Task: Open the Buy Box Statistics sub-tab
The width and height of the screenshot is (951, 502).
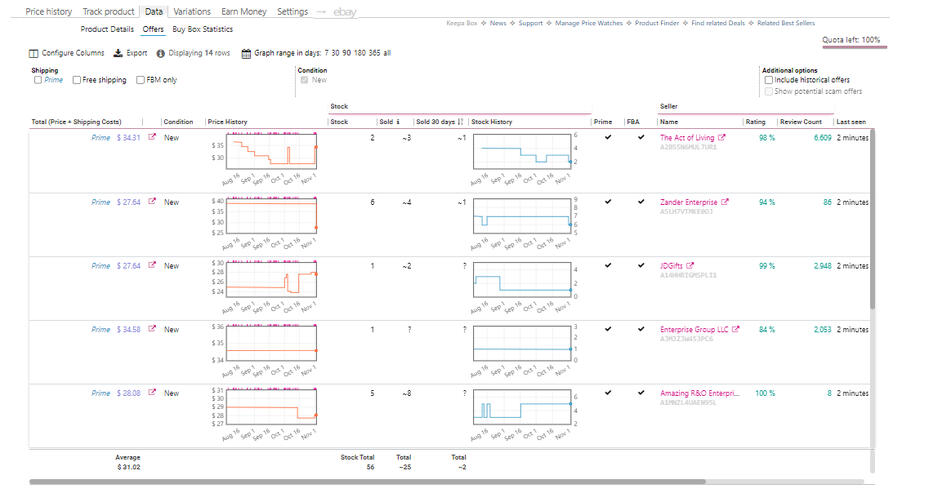Action: click(x=203, y=30)
